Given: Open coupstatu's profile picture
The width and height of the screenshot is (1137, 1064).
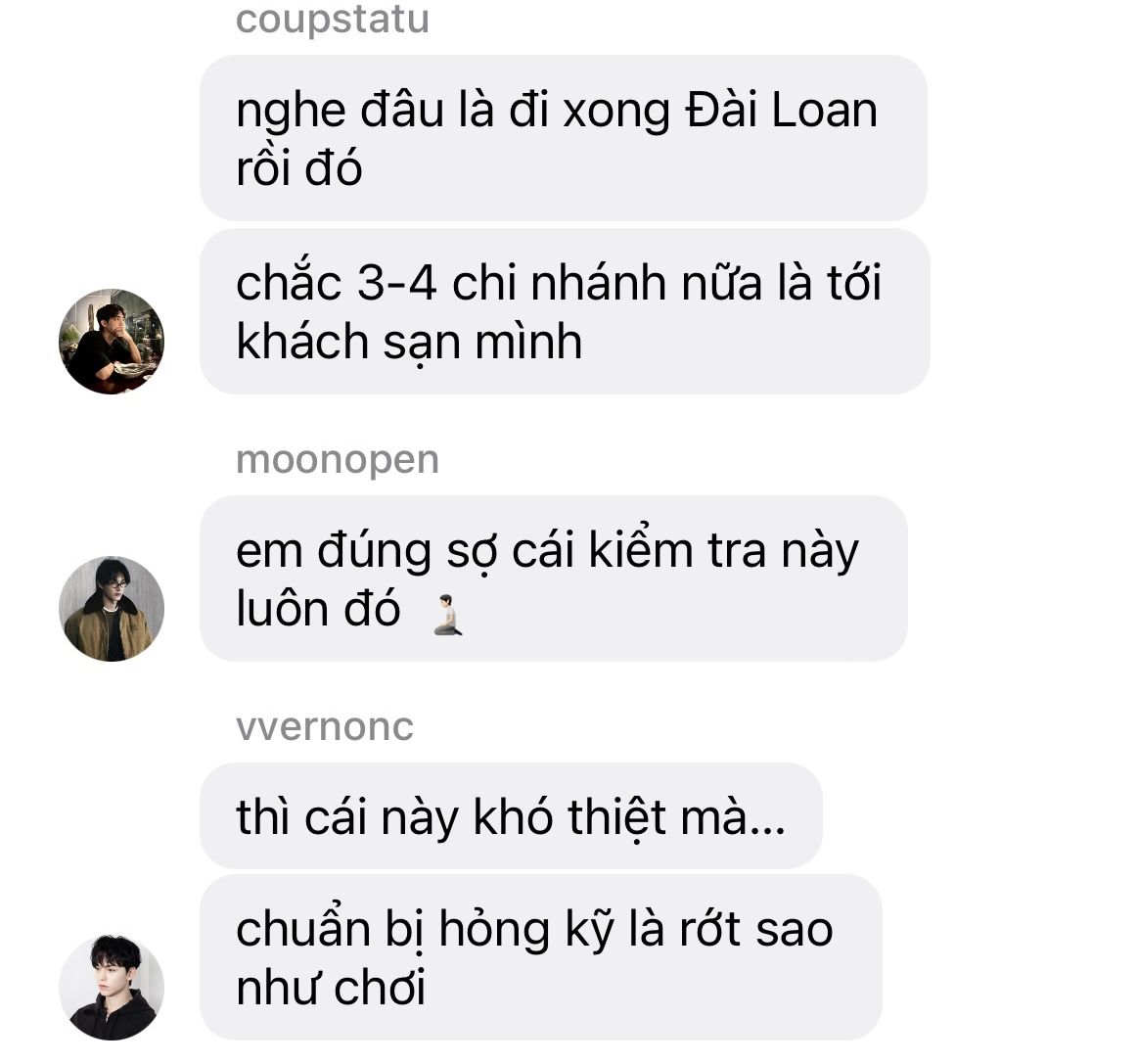Looking at the screenshot, I should (112, 342).
